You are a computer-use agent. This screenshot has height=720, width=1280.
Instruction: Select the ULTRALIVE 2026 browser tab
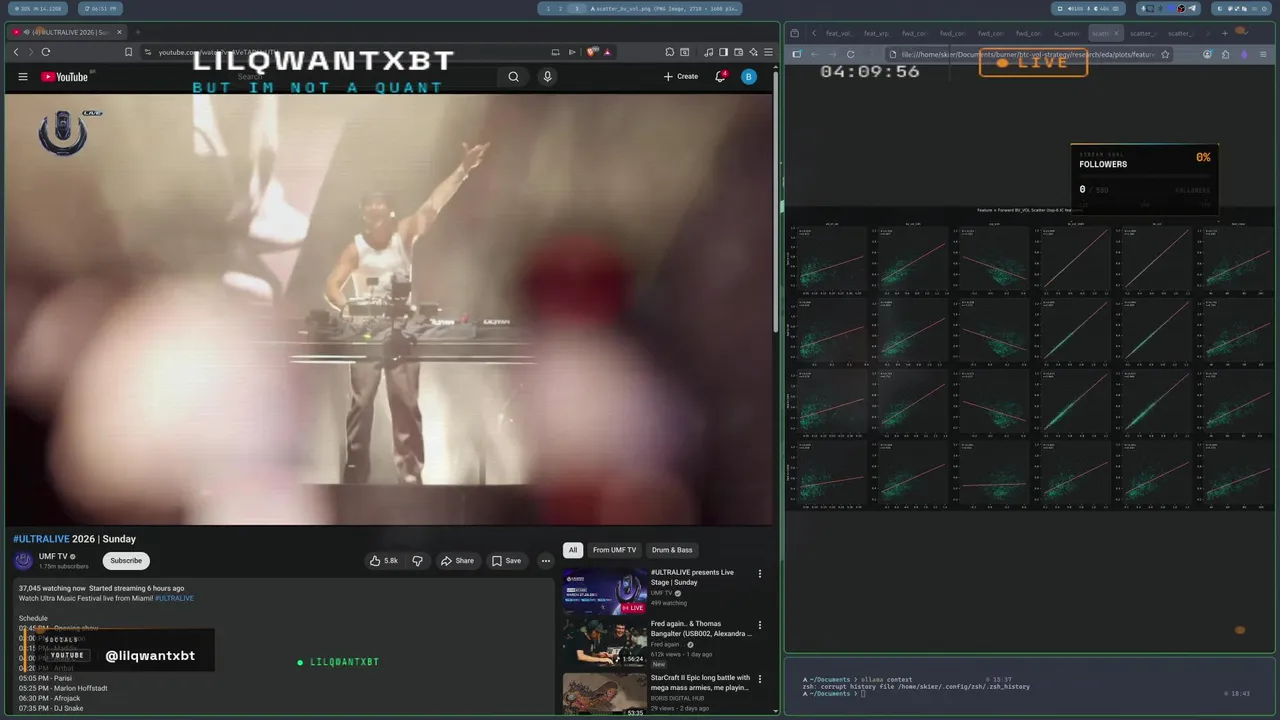(x=67, y=32)
